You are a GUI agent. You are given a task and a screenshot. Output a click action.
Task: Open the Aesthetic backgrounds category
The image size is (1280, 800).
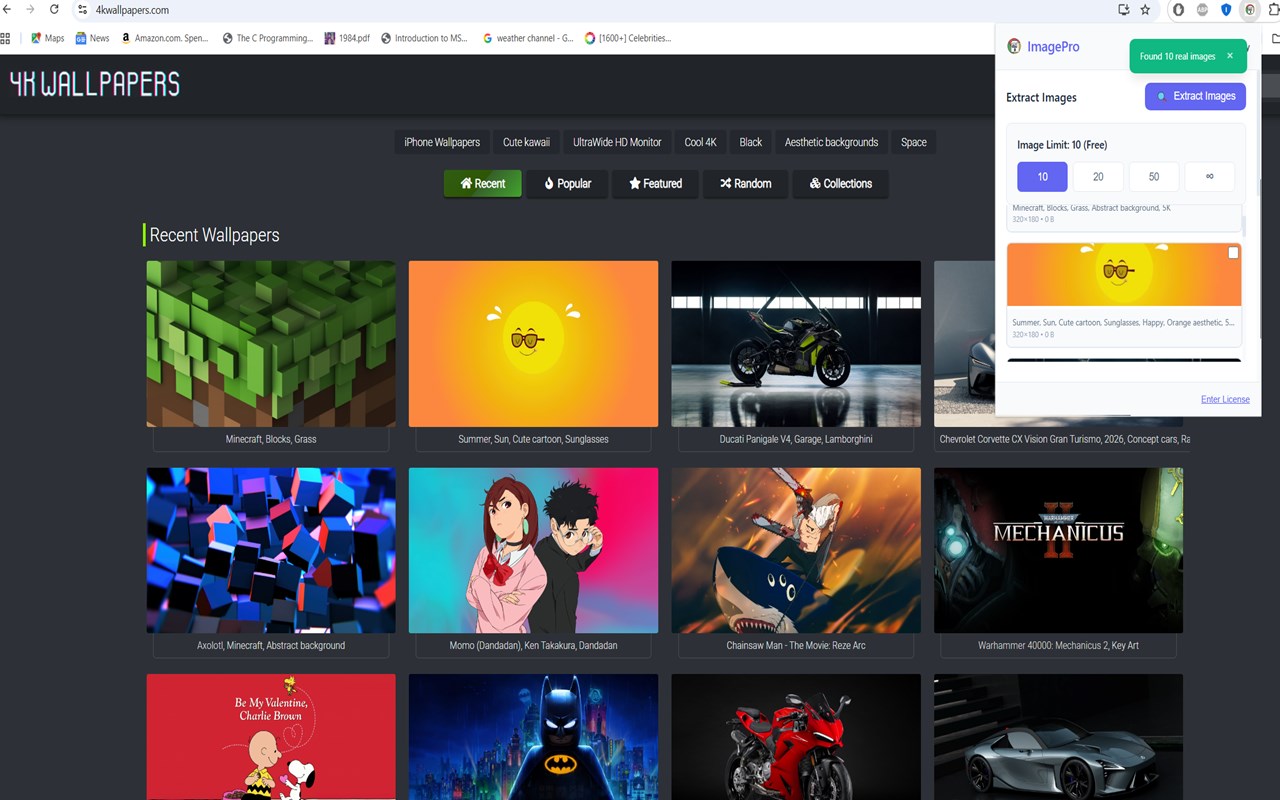[831, 142]
